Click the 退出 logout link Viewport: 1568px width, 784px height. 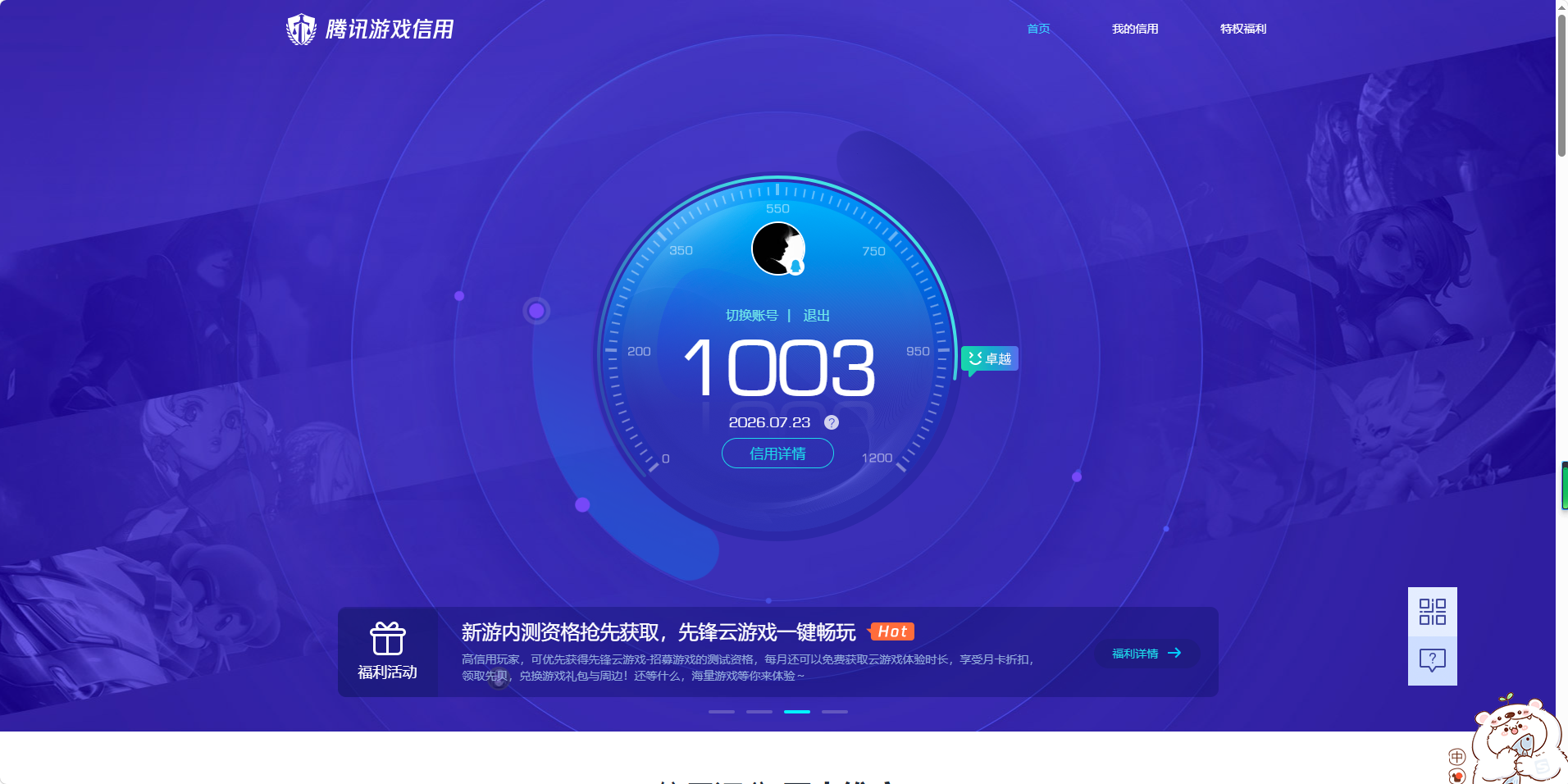(817, 316)
